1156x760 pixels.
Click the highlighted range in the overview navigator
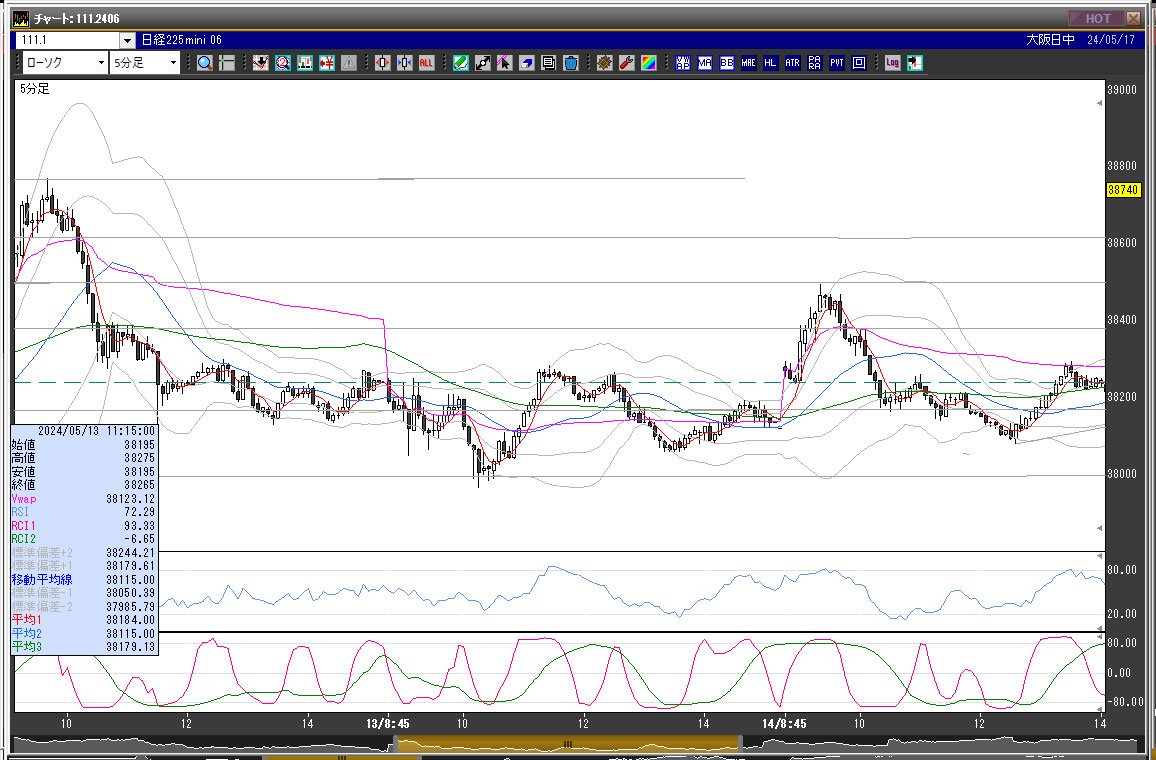(568, 744)
